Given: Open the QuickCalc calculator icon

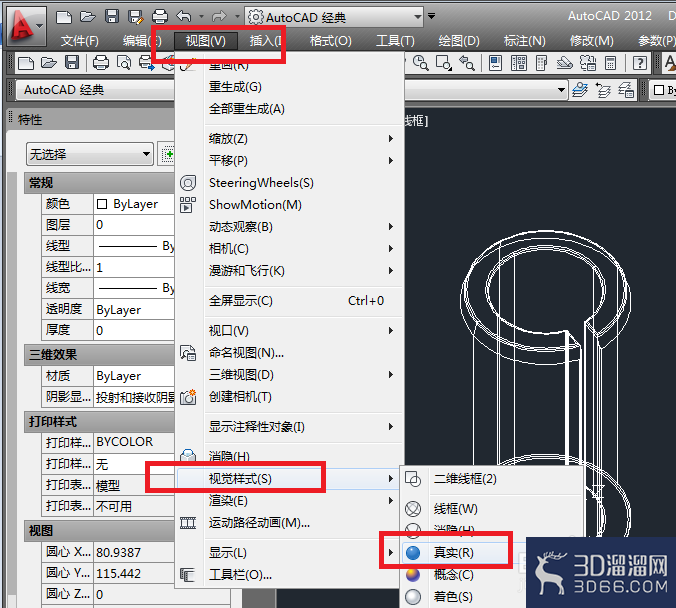Looking at the screenshot, I should tap(610, 63).
